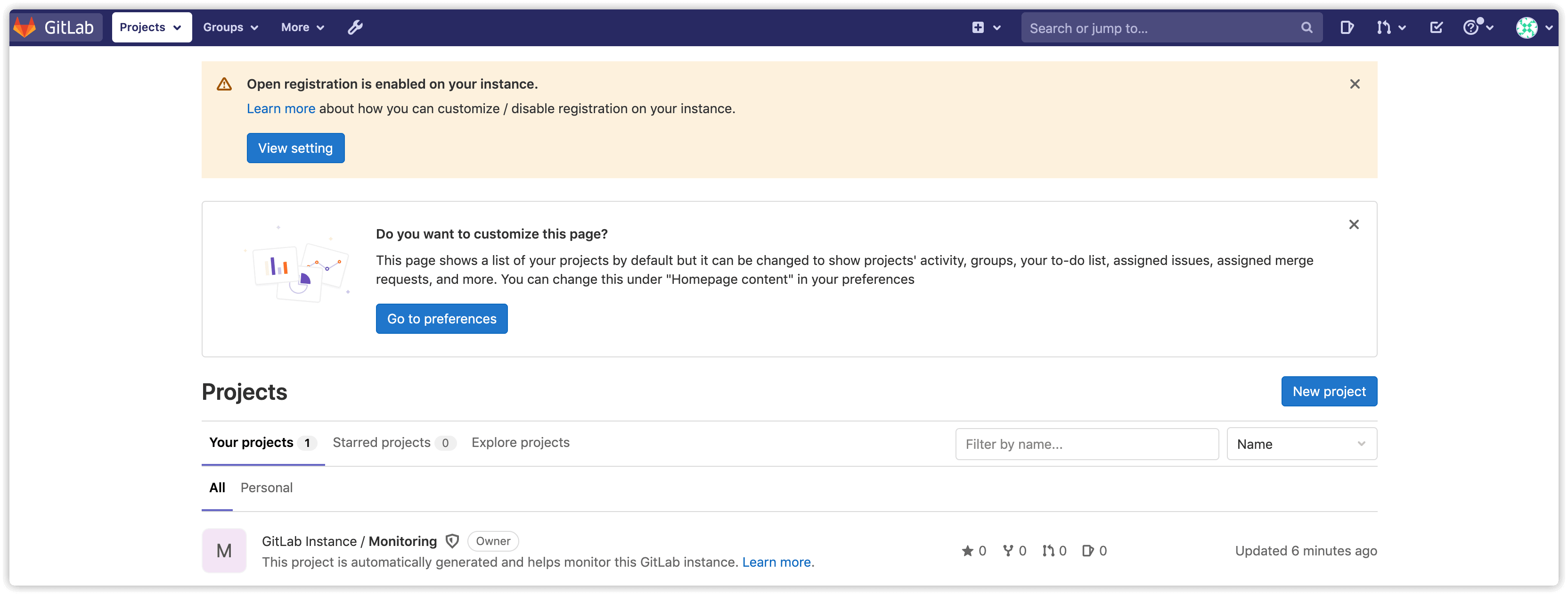Image resolution: width=1568 pixels, height=595 pixels.
Task: Switch to Personal projects view
Action: point(266,487)
